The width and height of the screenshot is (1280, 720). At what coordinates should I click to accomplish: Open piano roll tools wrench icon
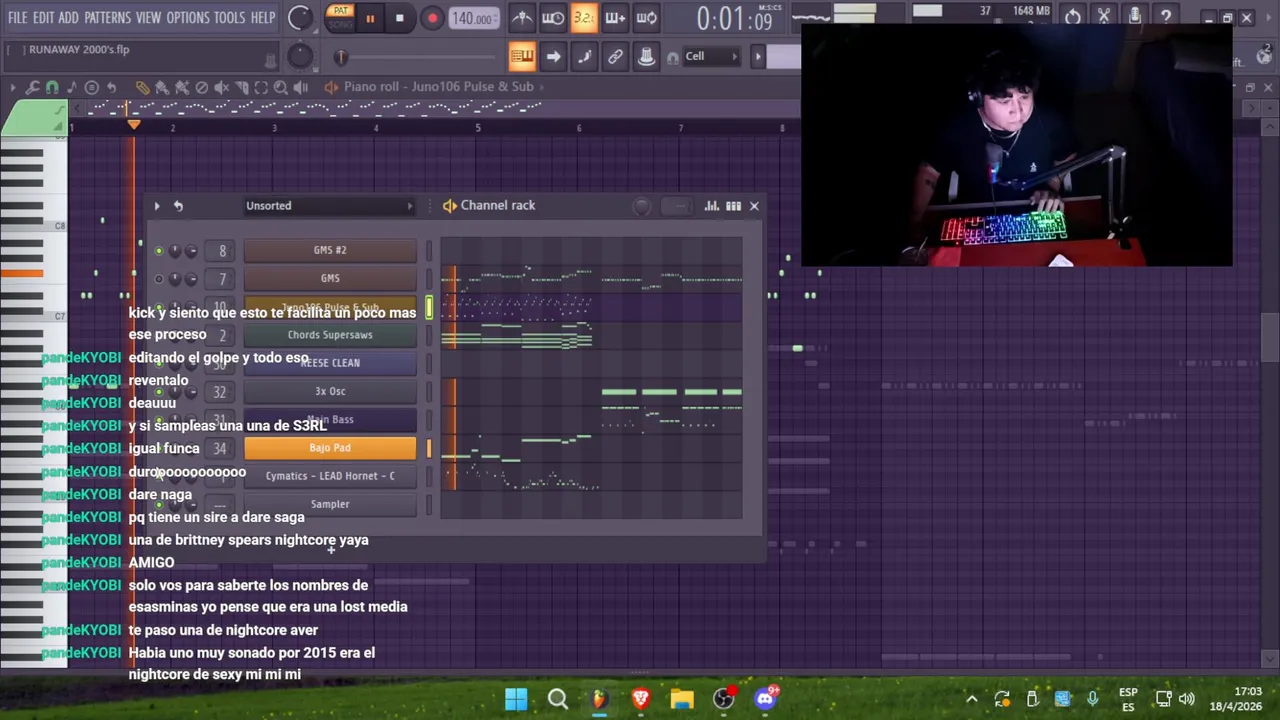pyautogui.click(x=32, y=88)
